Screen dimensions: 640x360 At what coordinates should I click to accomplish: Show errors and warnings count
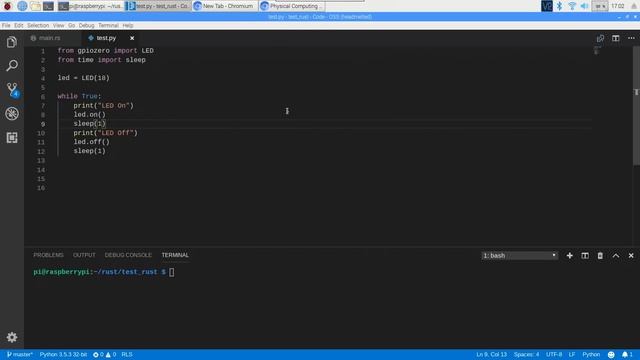[x=104, y=355]
